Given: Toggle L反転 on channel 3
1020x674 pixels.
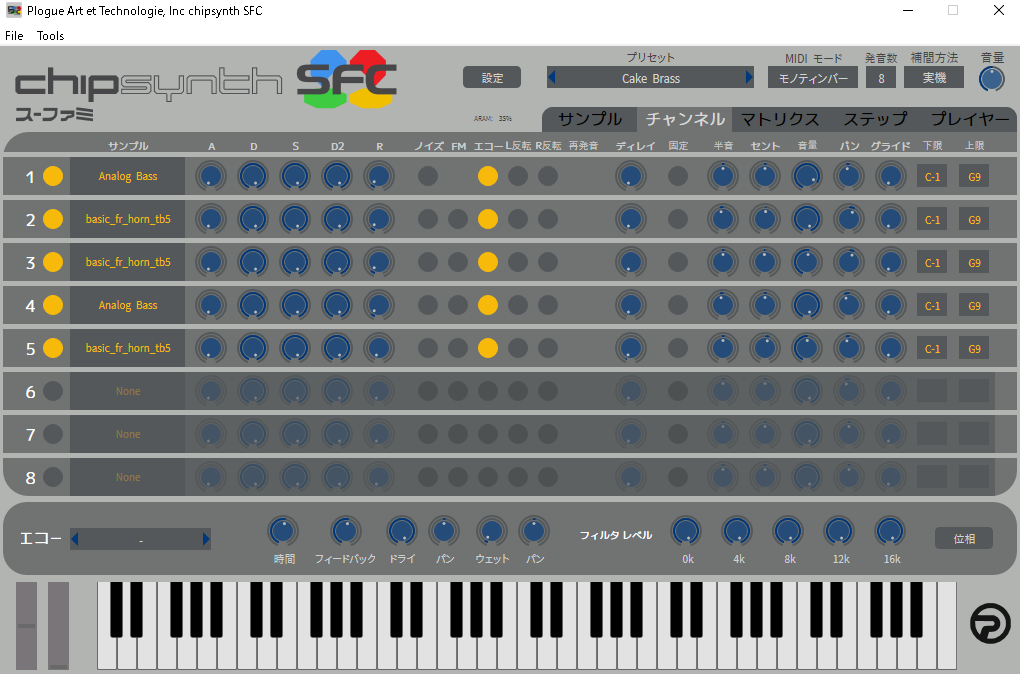Looking at the screenshot, I should (x=518, y=262).
